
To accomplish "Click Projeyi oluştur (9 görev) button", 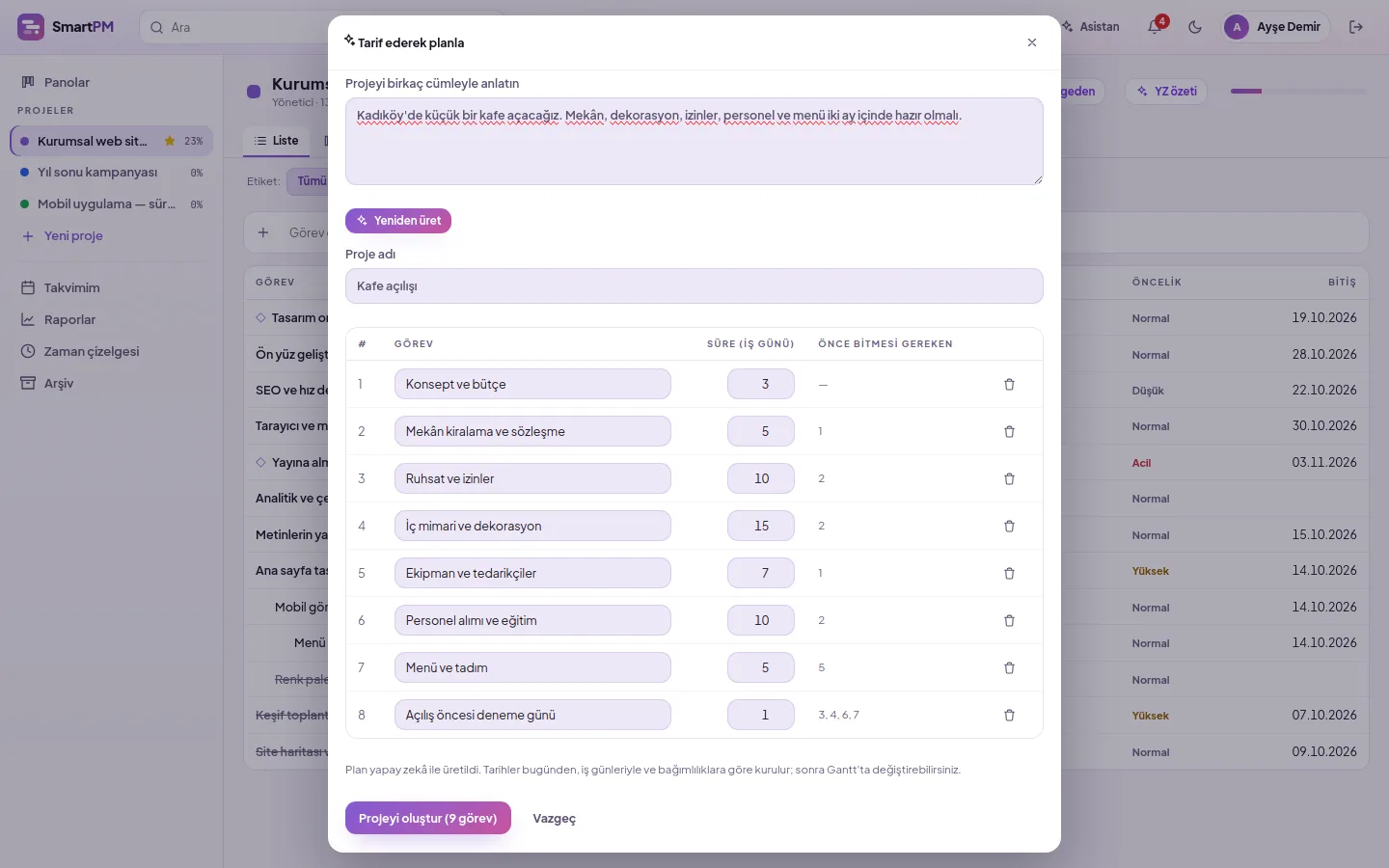I will pyautogui.click(x=428, y=818).
